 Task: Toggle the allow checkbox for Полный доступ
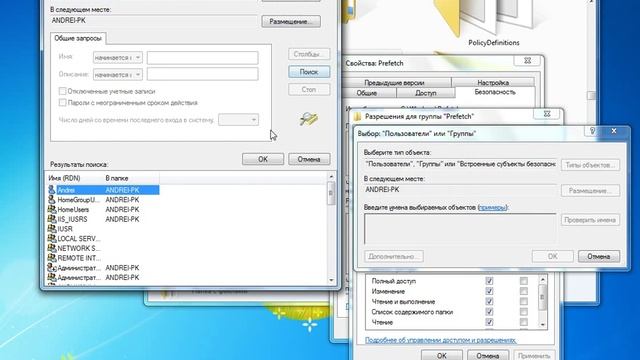coord(489,281)
